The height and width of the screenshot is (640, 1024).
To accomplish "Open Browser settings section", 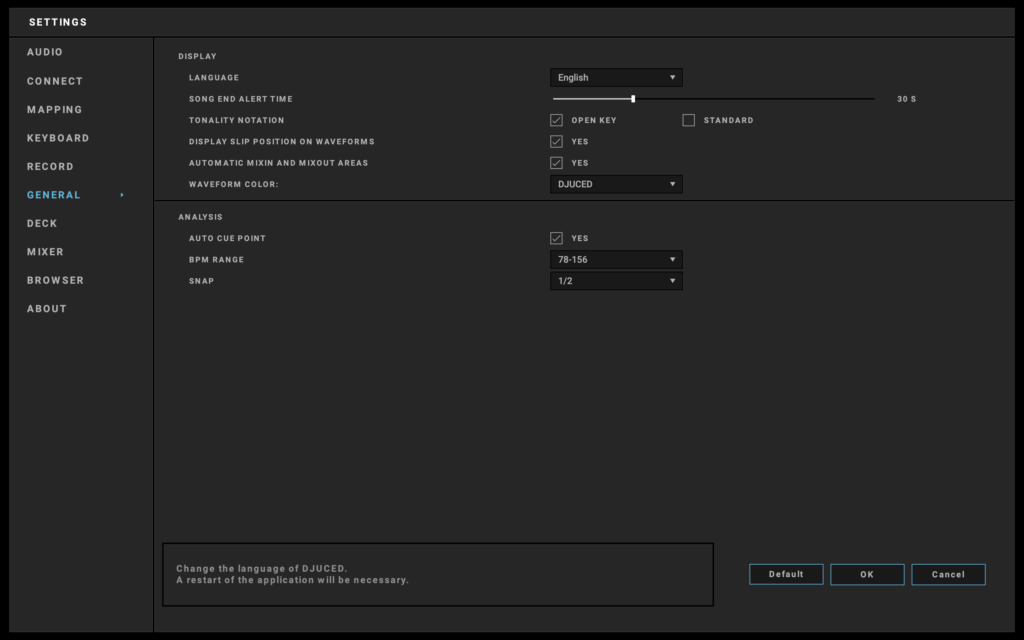I will point(55,281).
